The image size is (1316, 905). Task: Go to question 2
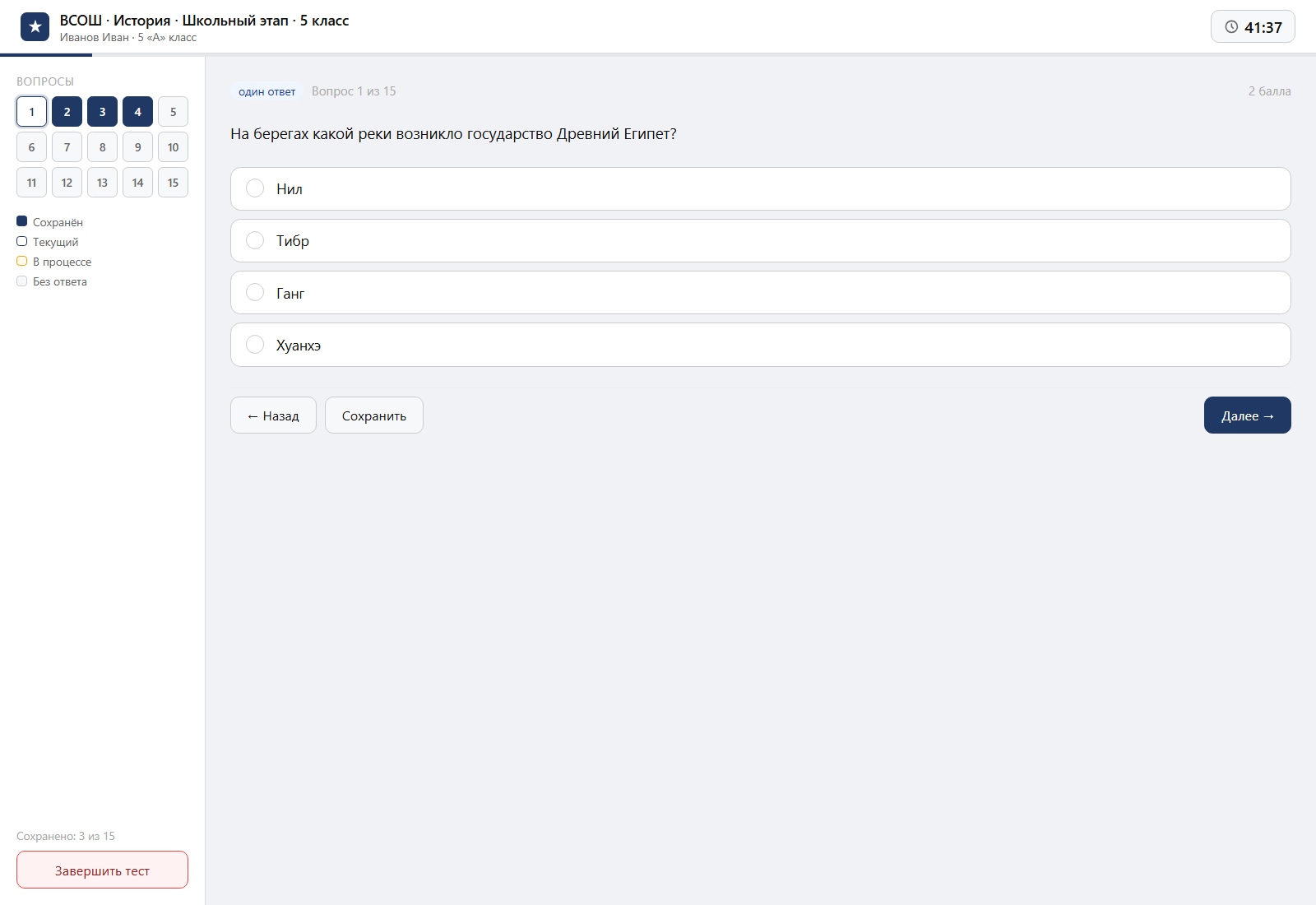tap(67, 112)
